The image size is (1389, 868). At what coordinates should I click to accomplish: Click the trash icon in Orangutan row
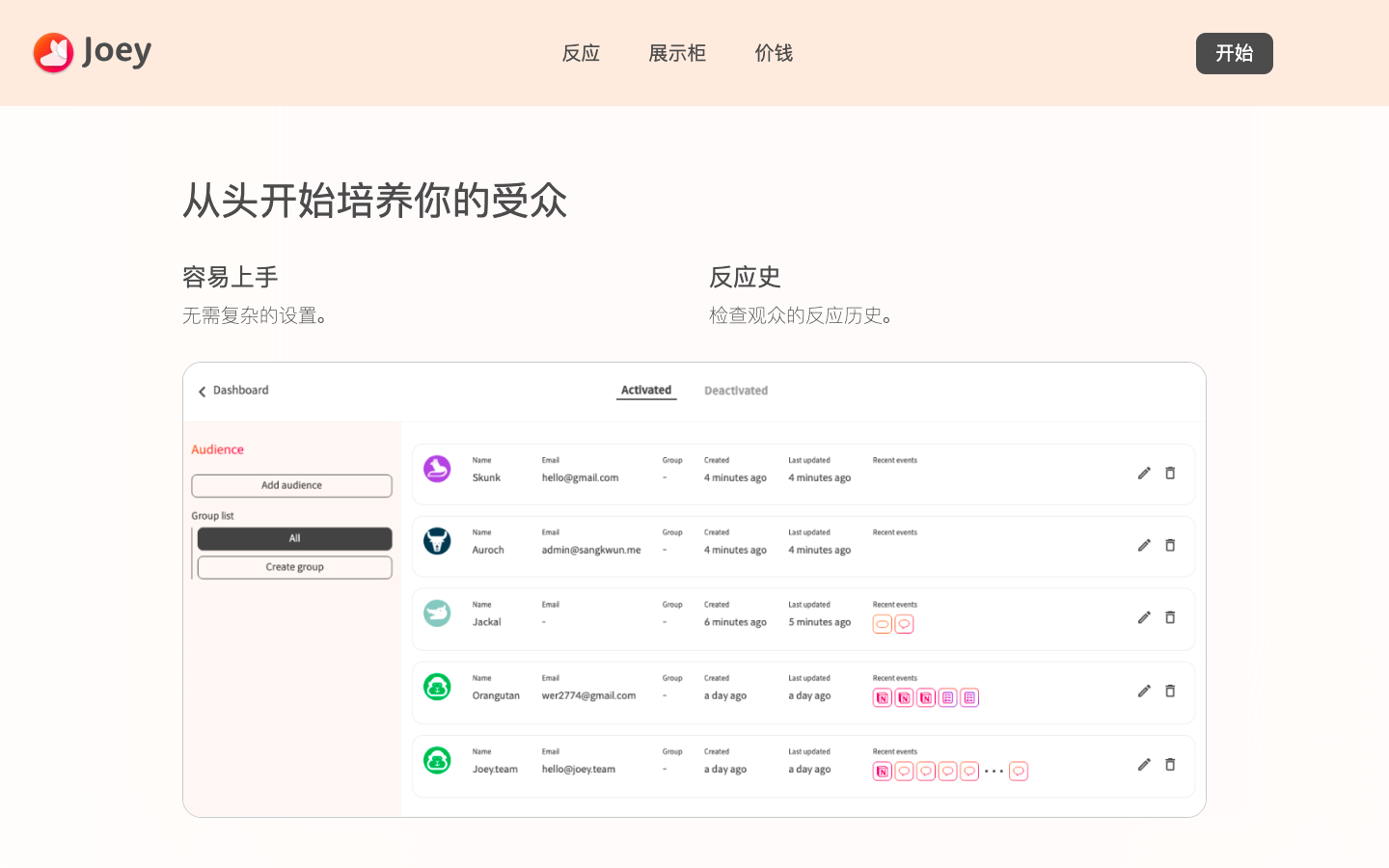tap(1170, 691)
